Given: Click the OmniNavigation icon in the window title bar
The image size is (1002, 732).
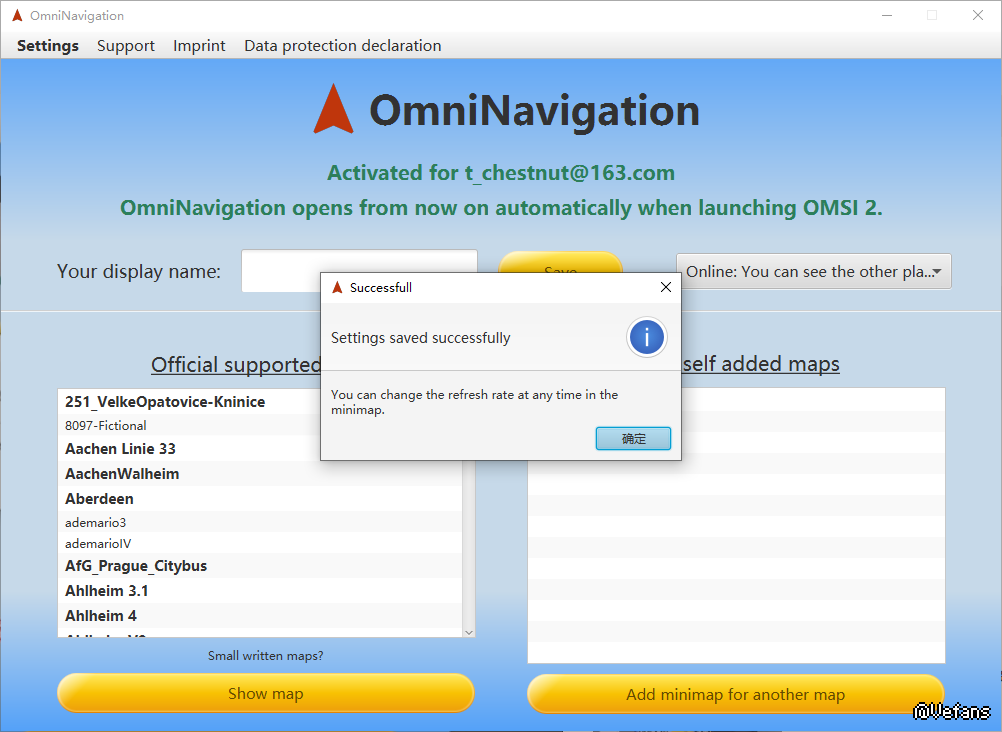Looking at the screenshot, I should tap(17, 15).
